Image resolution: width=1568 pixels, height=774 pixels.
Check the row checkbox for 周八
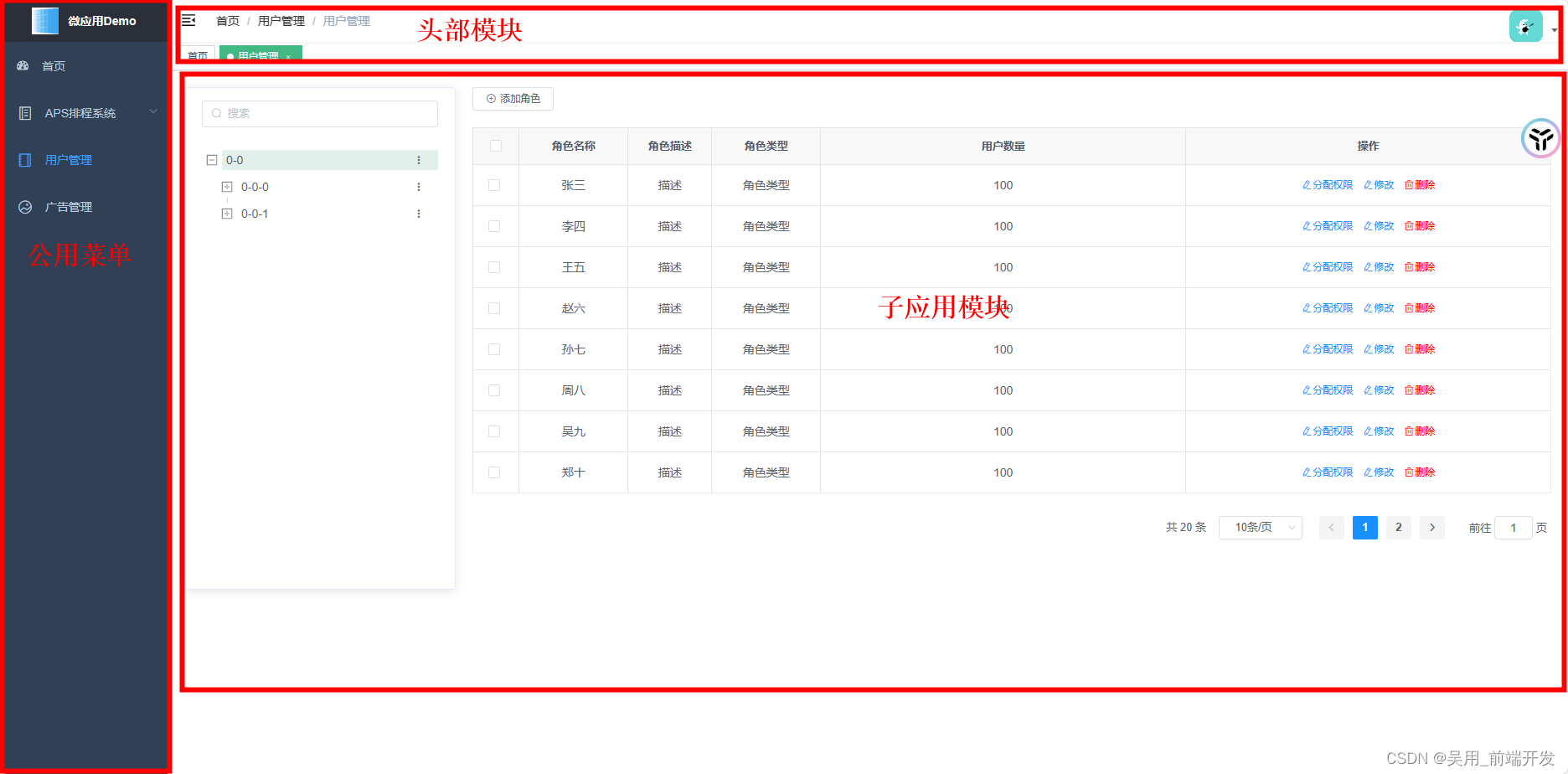coord(494,390)
